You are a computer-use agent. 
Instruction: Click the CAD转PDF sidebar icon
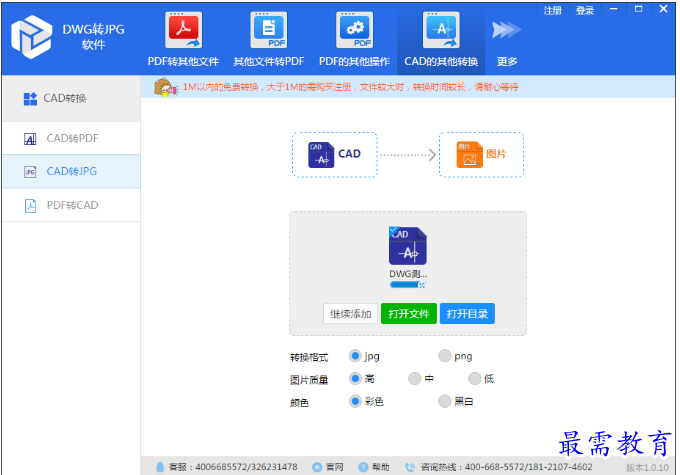coord(30,139)
